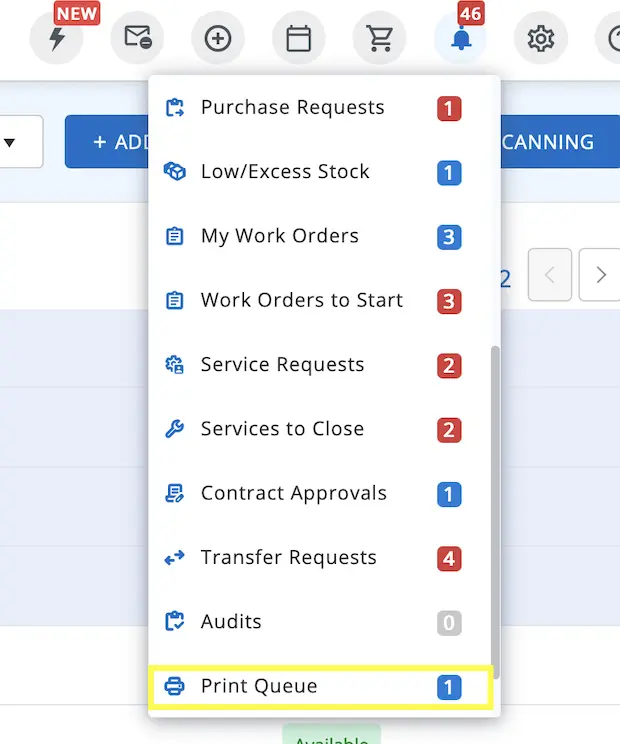Screen dimensions: 620x744
Task: Click the next page chevron arrow
Action: point(600,275)
